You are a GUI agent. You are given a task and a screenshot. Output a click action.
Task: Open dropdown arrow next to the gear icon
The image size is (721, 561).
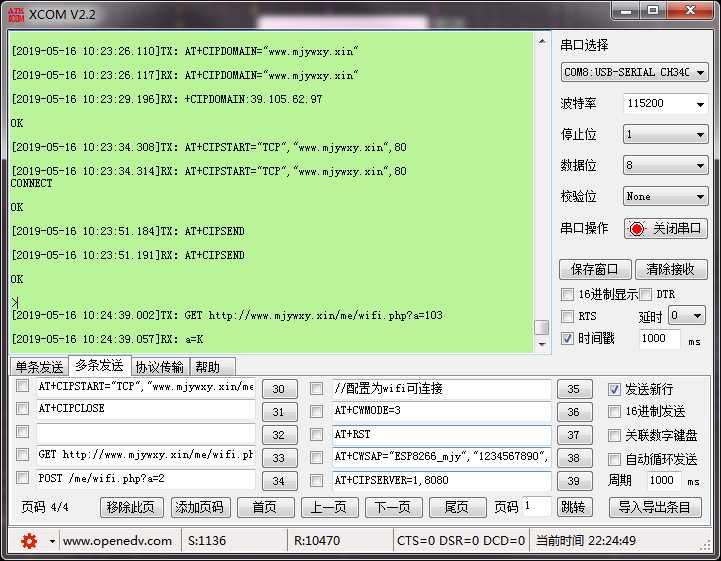[52, 541]
